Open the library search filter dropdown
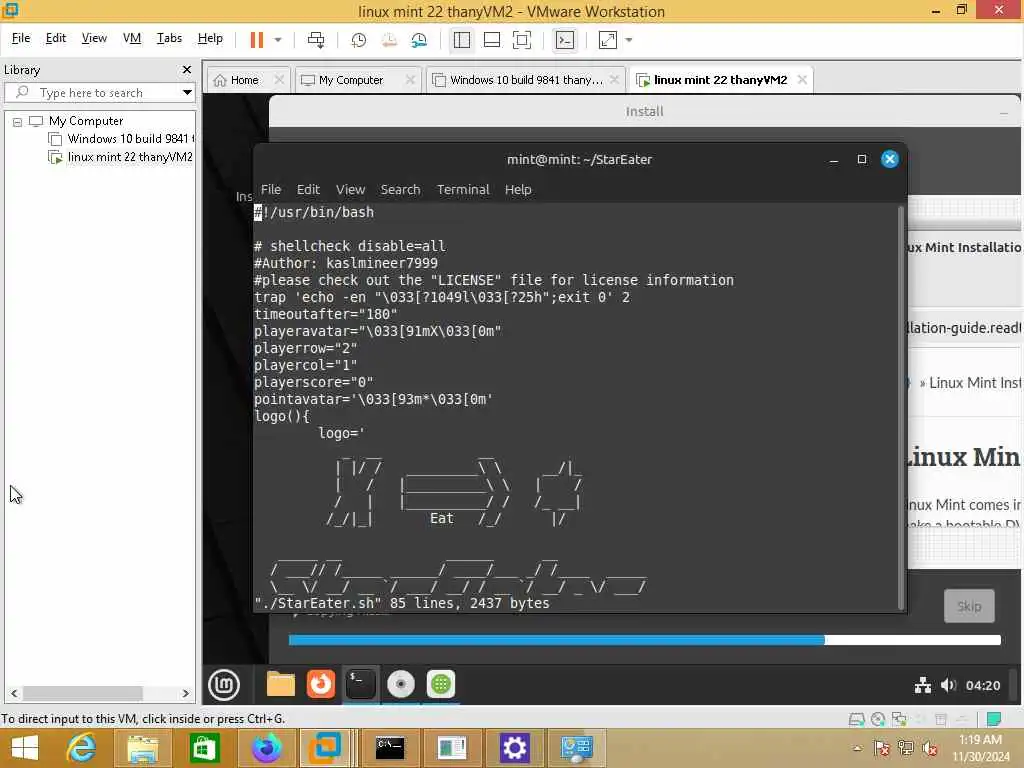The width and height of the screenshot is (1024, 768). point(187,93)
